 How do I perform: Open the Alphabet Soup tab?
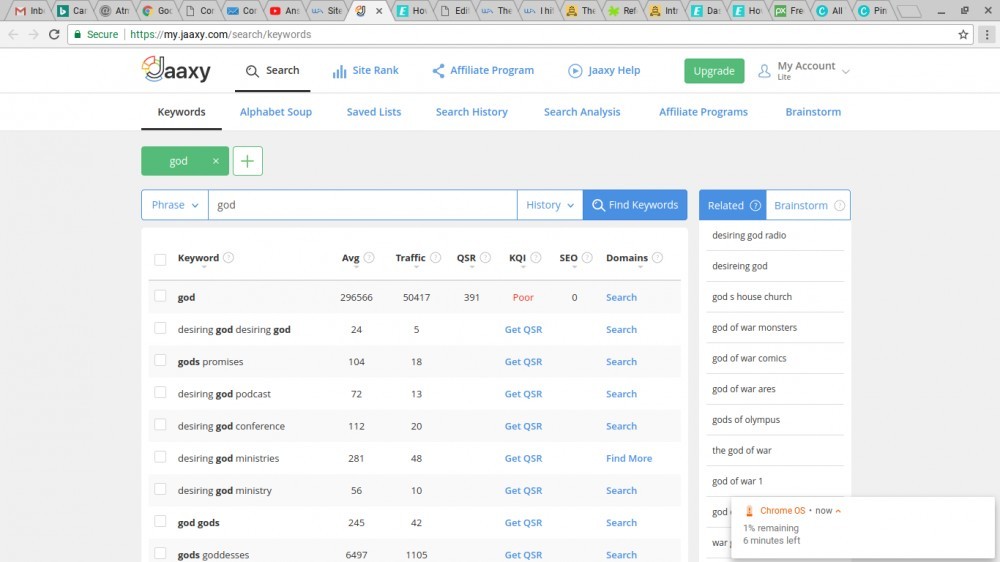point(276,112)
